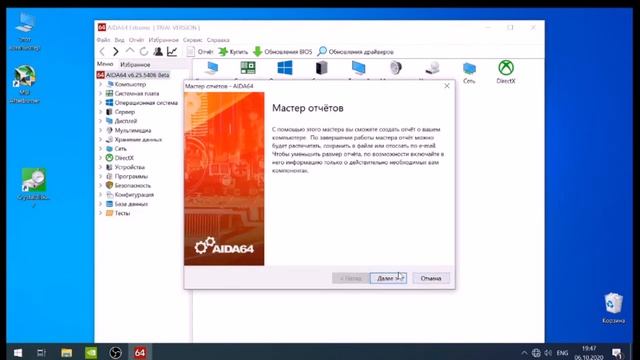Open the DirectX Xbox icon in the content pane

click(x=506, y=72)
